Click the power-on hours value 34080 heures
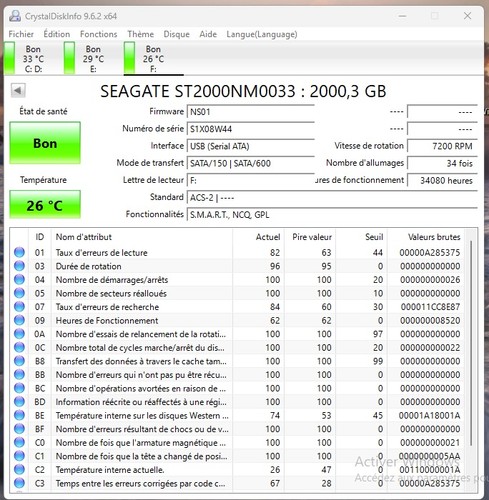The height and width of the screenshot is (500, 489). point(442,180)
